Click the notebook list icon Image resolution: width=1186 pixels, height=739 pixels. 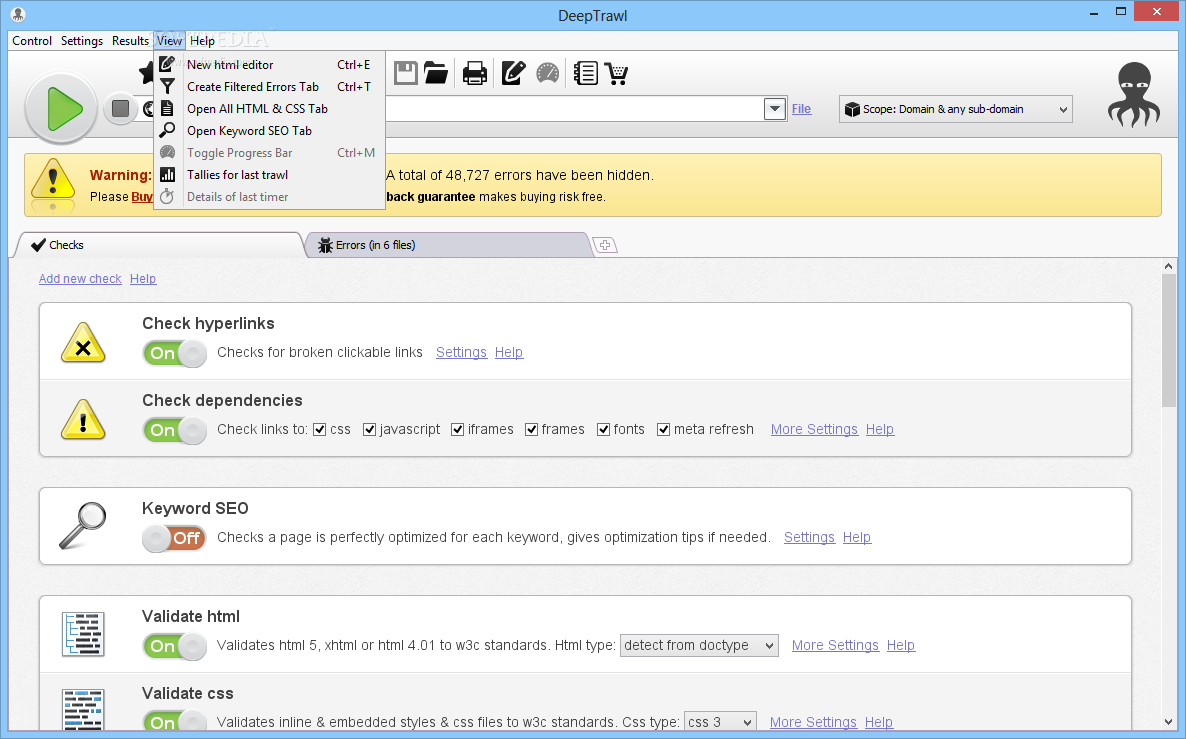[585, 73]
